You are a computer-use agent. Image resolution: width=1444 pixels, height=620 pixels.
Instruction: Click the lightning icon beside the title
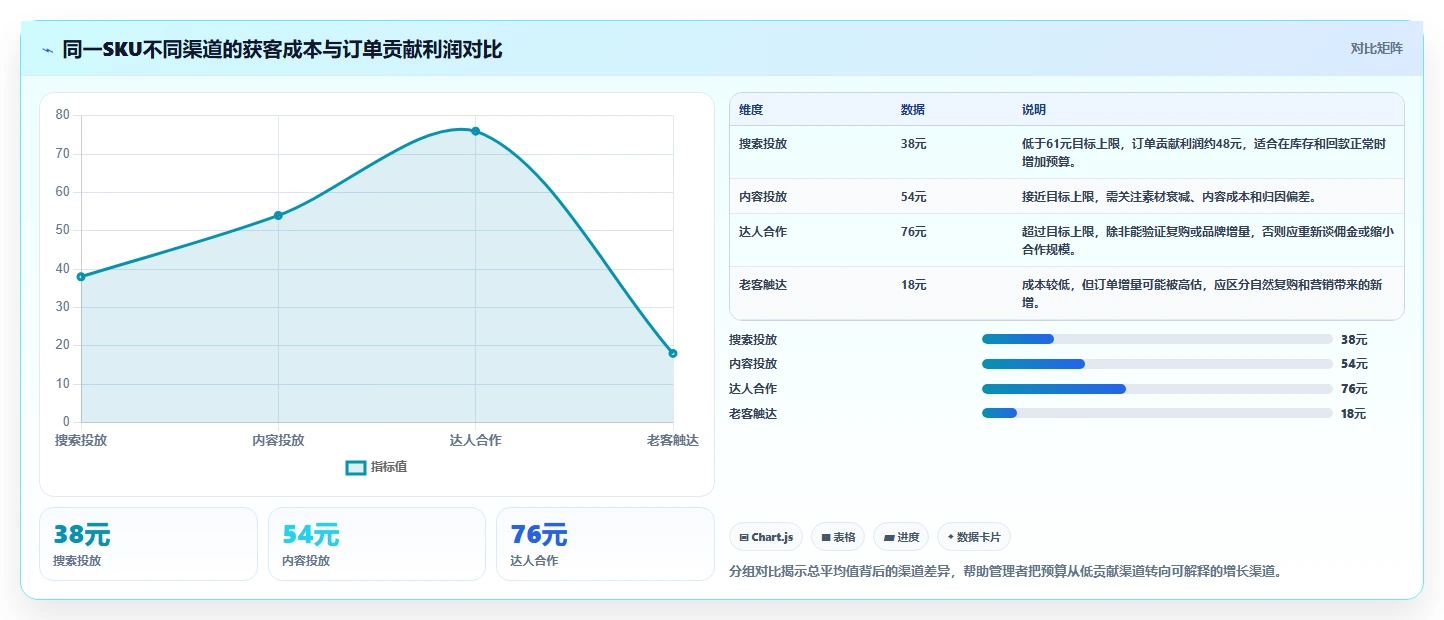click(x=48, y=50)
